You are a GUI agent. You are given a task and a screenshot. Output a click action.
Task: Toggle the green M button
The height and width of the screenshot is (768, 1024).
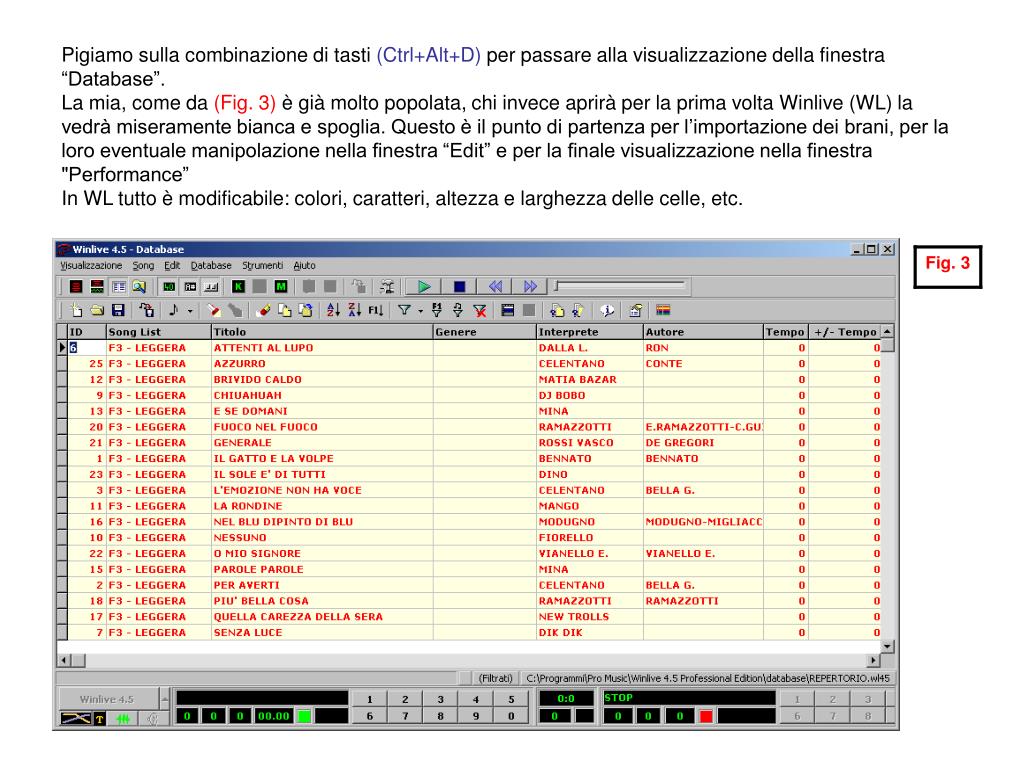[x=281, y=287]
